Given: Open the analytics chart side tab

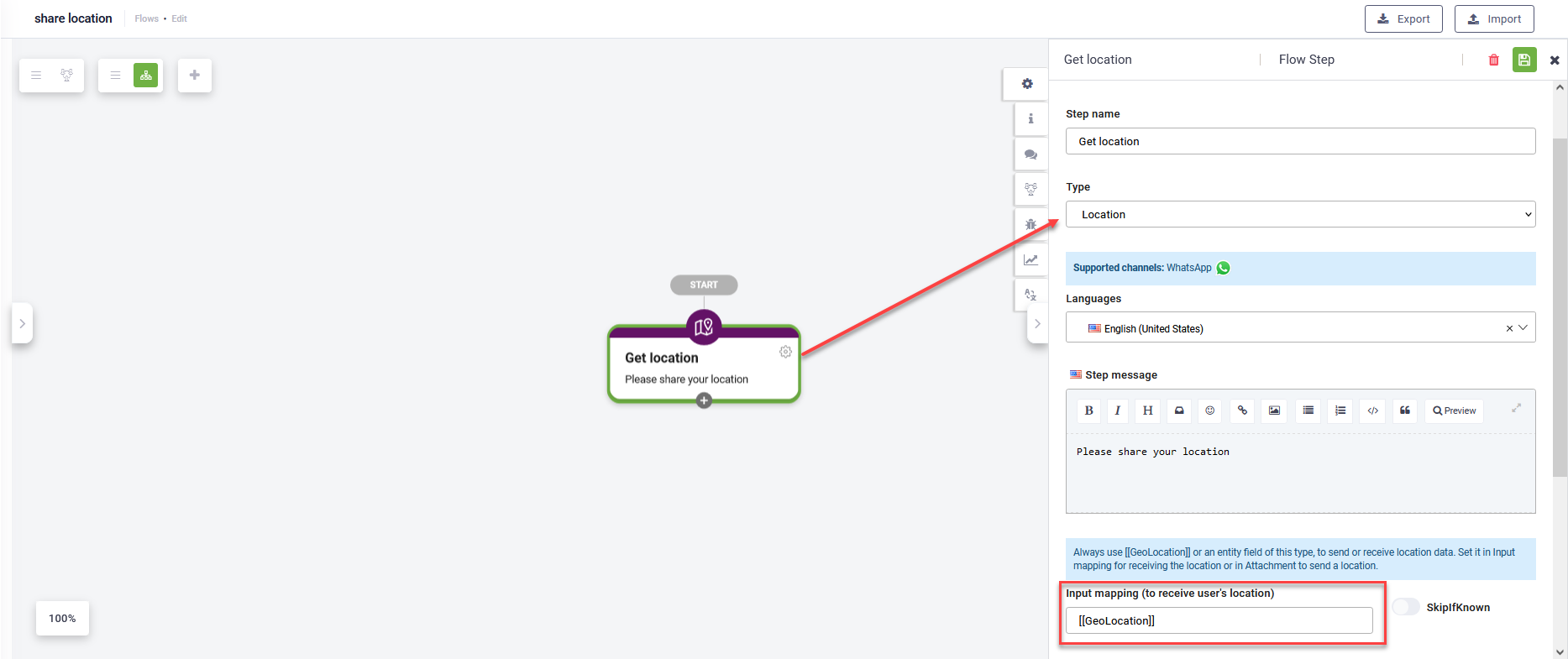Looking at the screenshot, I should [x=1030, y=259].
